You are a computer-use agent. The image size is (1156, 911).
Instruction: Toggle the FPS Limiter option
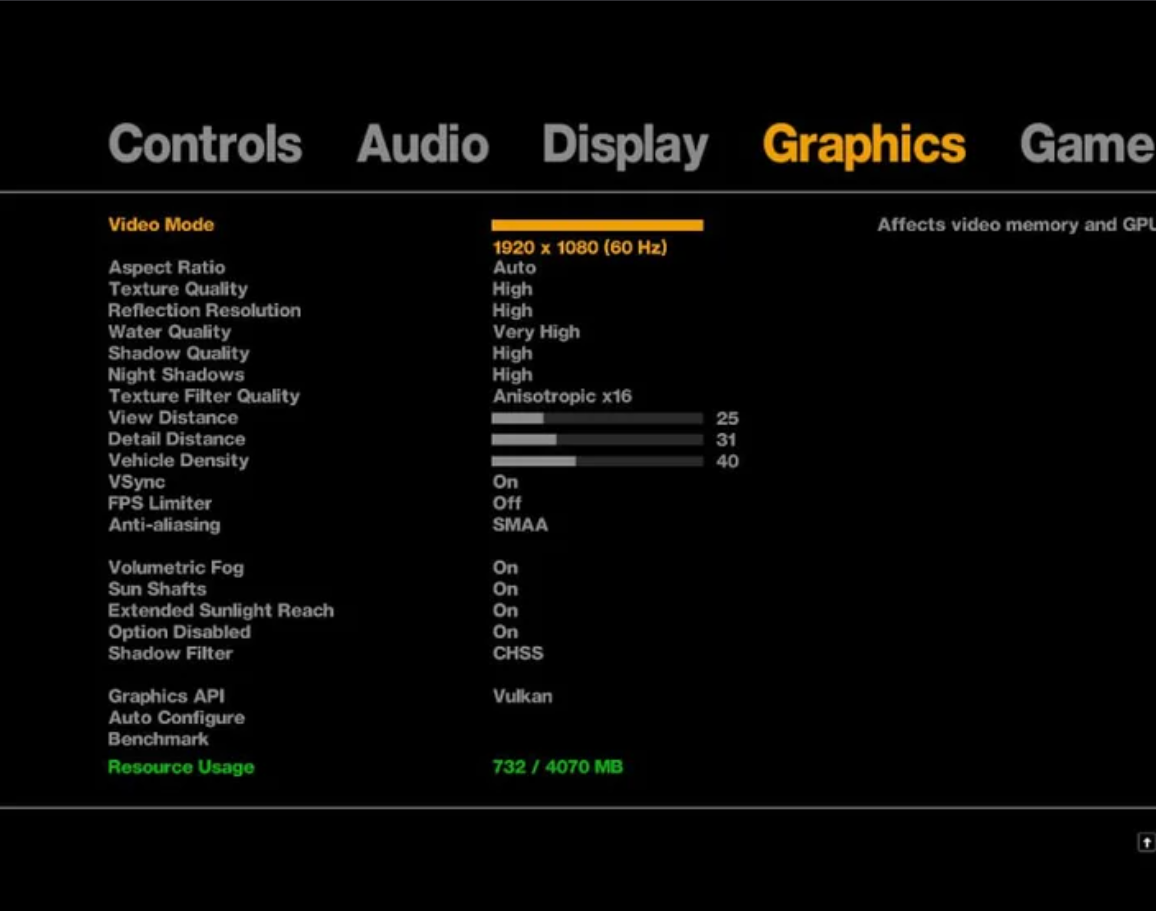coord(506,503)
